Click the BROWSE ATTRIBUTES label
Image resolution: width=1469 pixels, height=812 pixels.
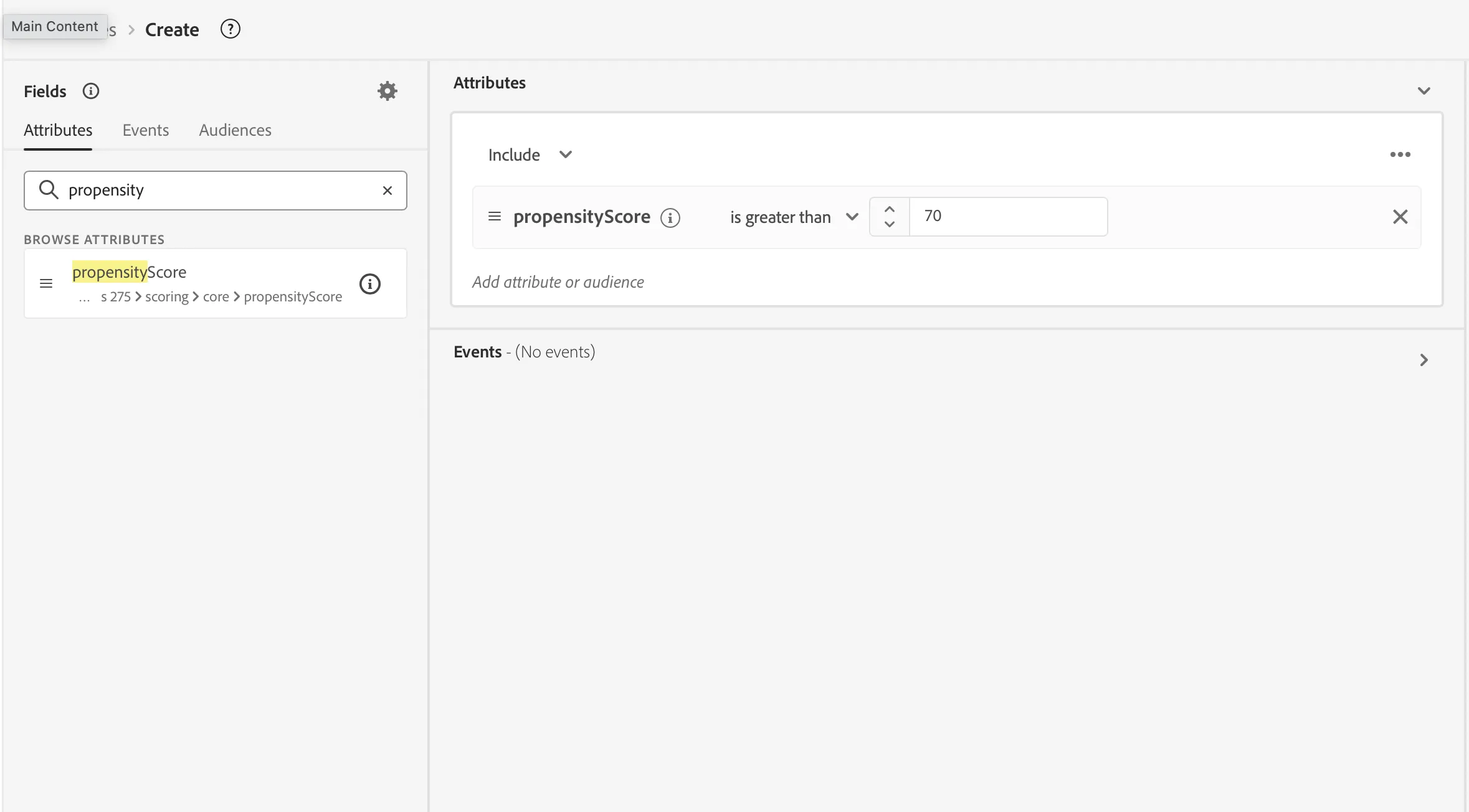tap(94, 240)
